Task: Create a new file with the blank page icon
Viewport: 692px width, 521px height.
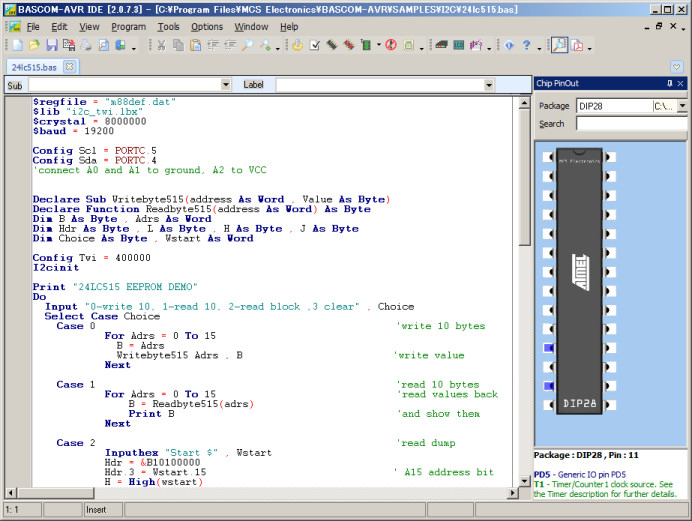Action: point(18,45)
